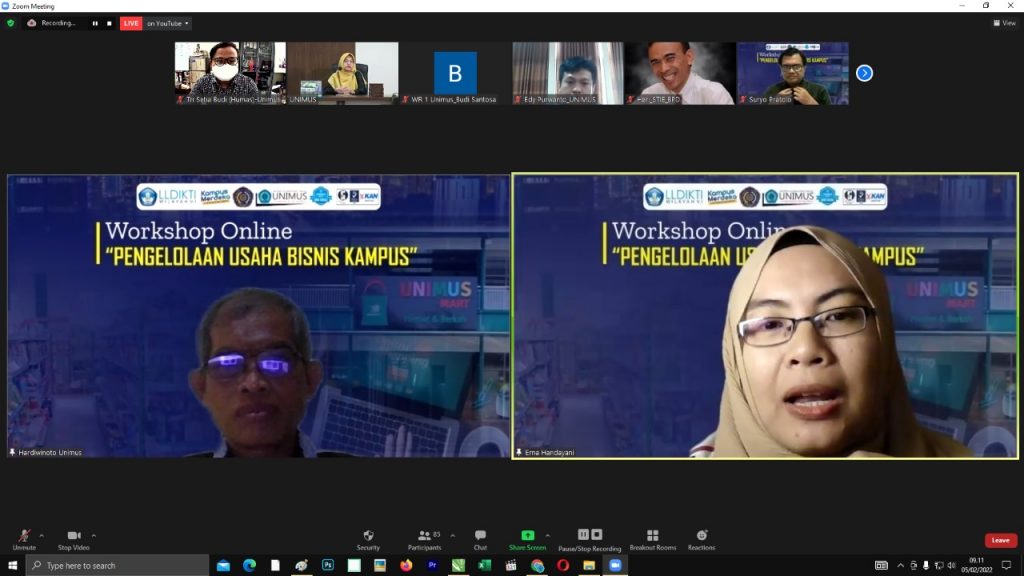Open the View menu at top right
The image size is (1024, 576).
[x=1004, y=23]
